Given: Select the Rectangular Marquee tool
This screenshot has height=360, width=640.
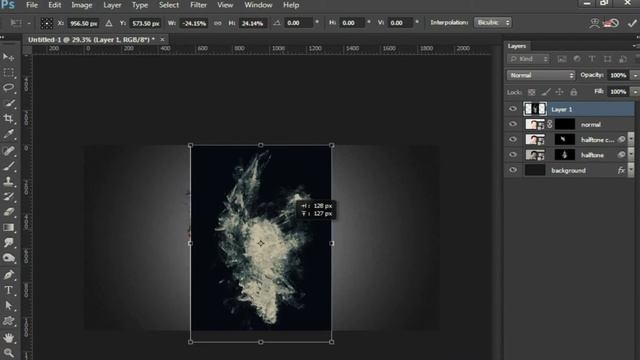Looking at the screenshot, I should (8, 73).
